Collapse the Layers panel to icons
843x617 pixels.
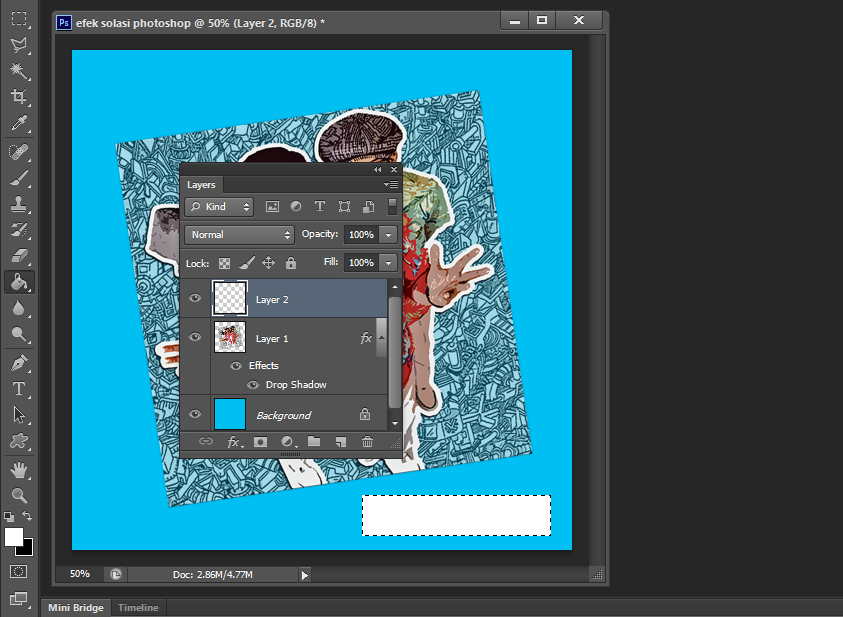coord(377,169)
